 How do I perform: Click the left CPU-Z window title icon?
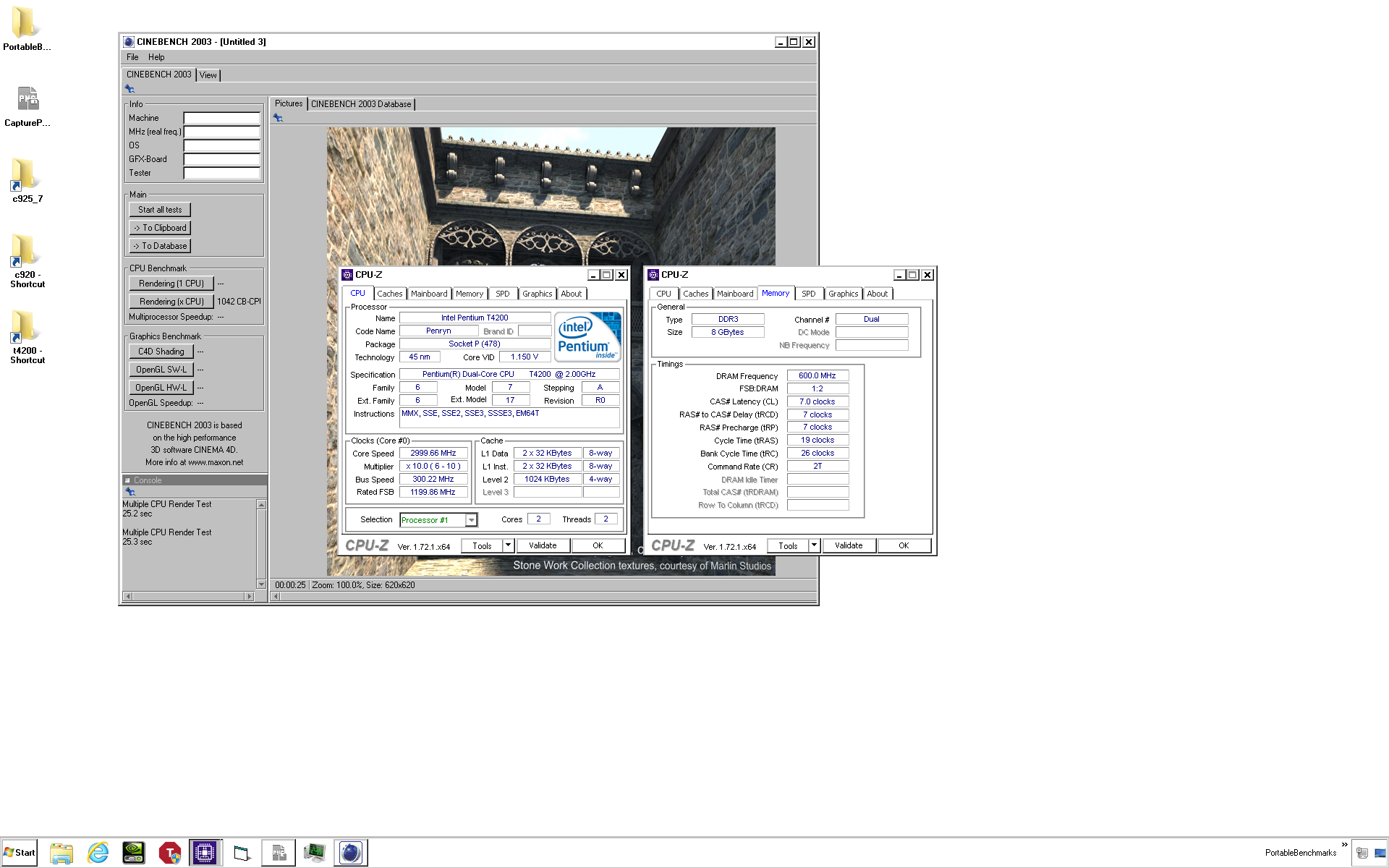click(347, 275)
